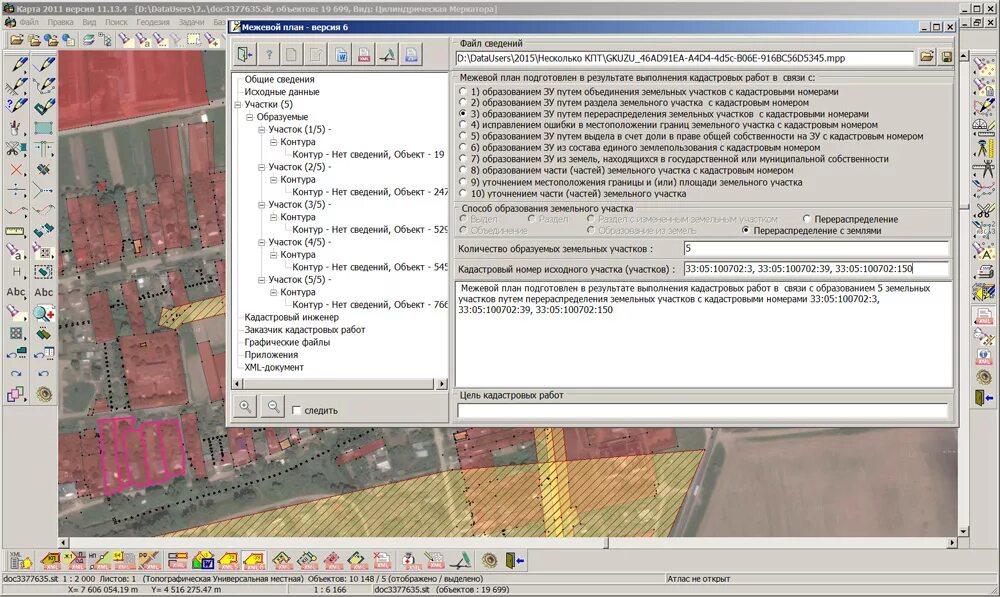Zoom out with the magnifier minus button
Viewport: 1000px width, 597px height.
click(273, 406)
